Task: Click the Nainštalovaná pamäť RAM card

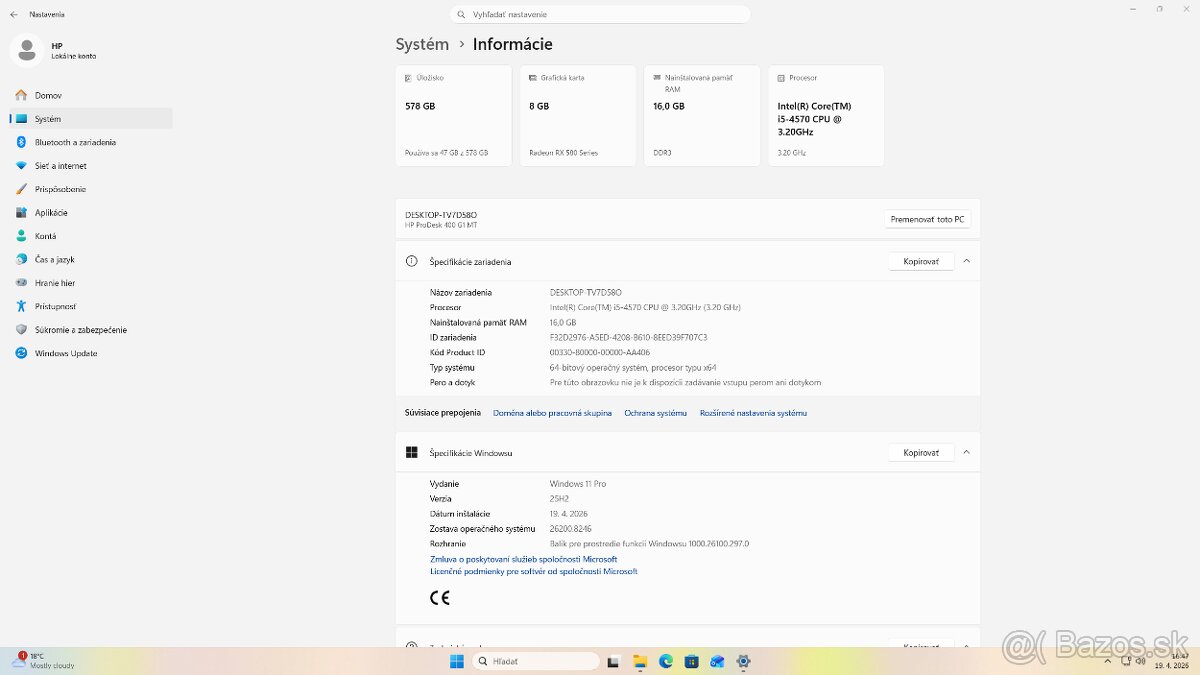Action: pyautogui.click(x=701, y=116)
